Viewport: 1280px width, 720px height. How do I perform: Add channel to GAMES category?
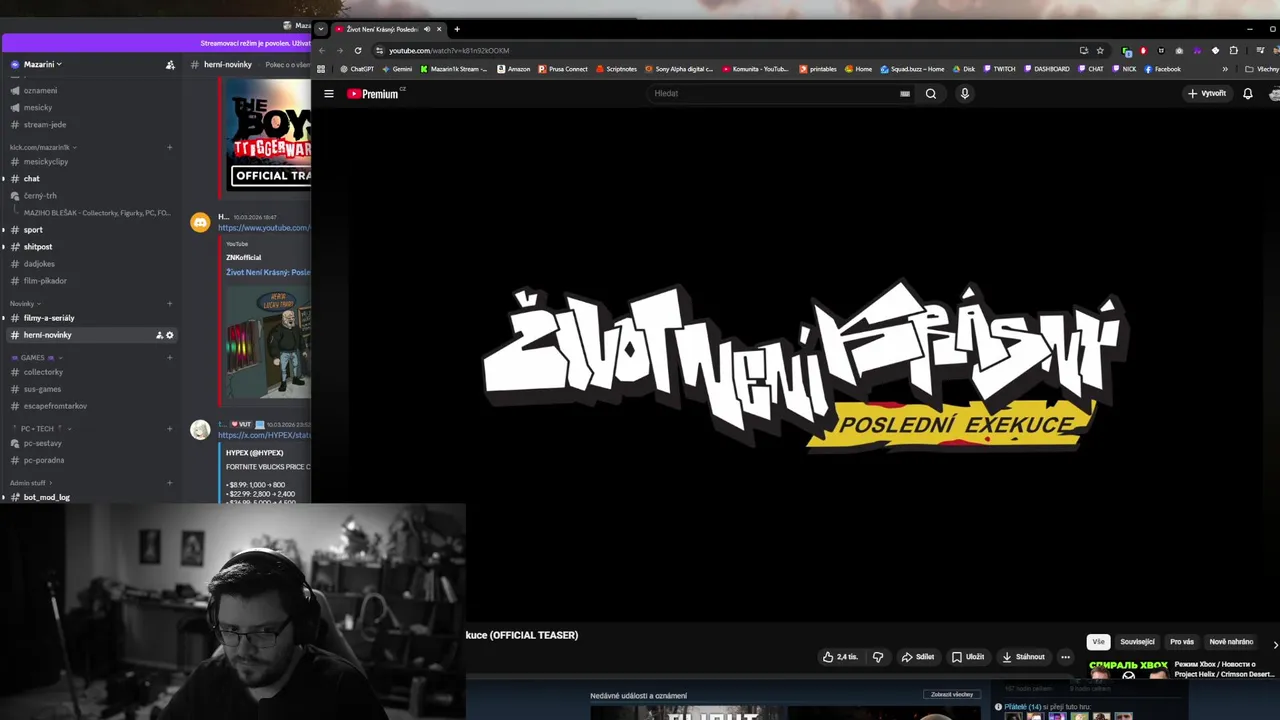click(170, 357)
